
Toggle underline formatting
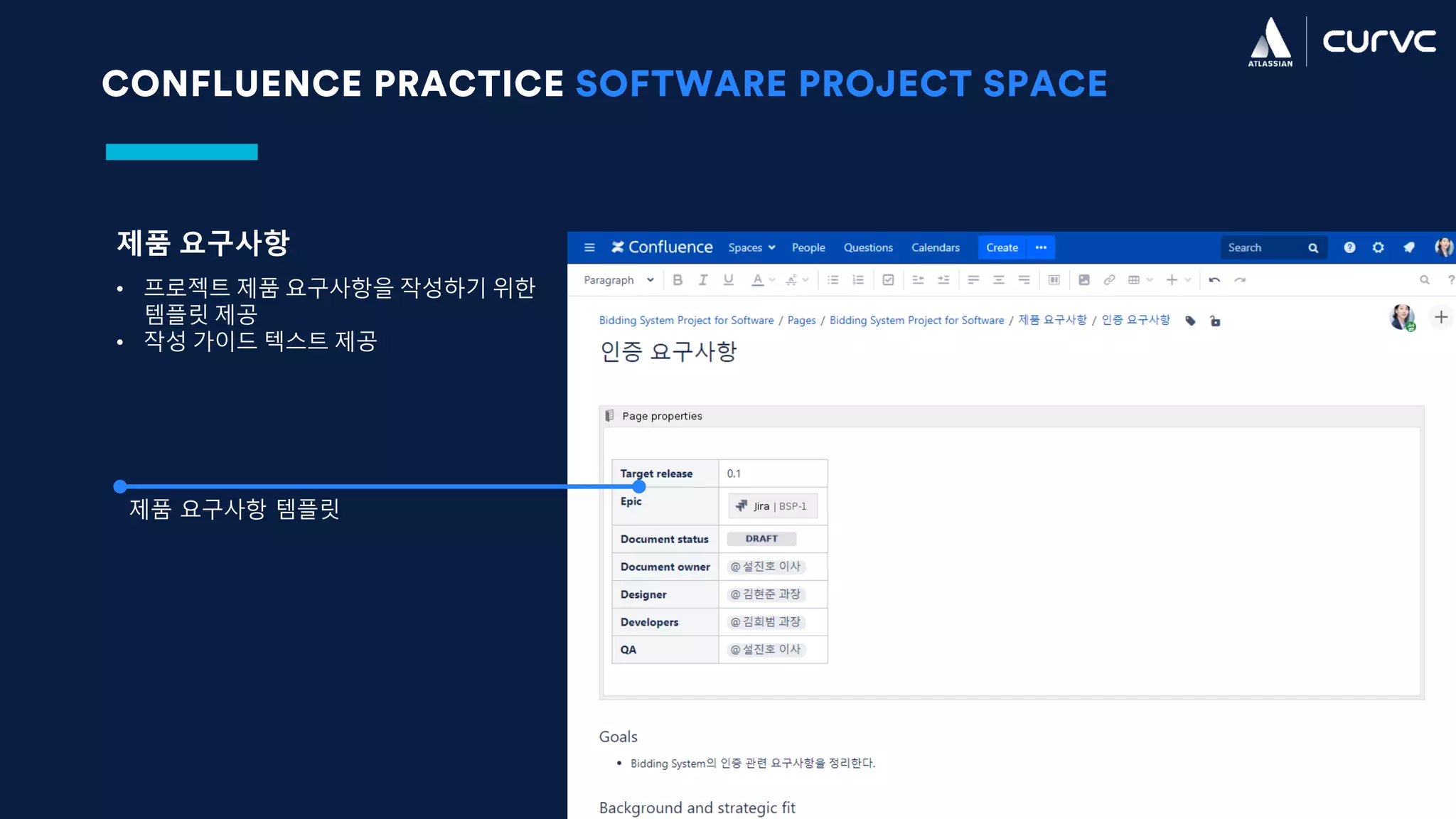(729, 280)
